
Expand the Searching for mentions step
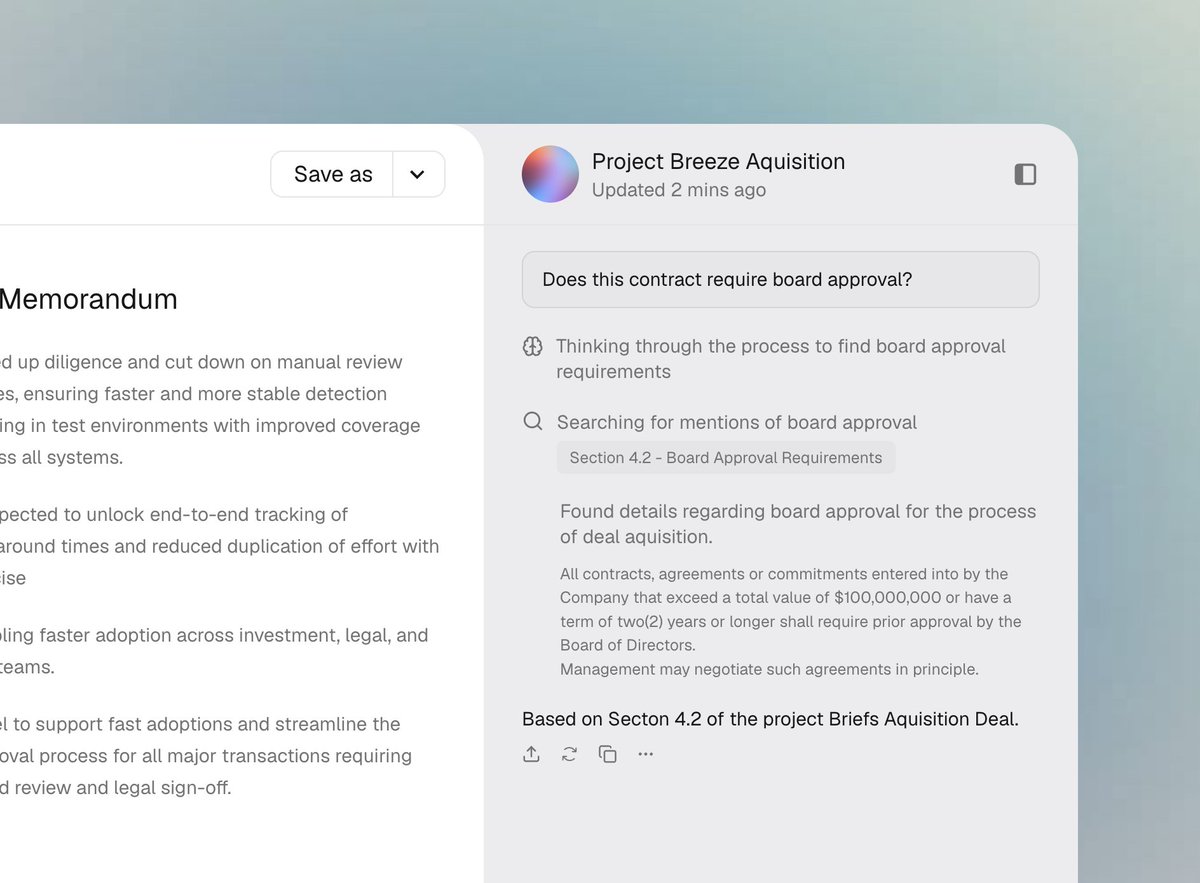[737, 422]
